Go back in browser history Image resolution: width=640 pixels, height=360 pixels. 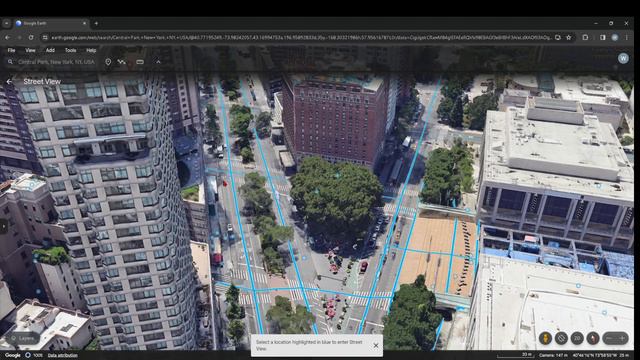[7, 37]
